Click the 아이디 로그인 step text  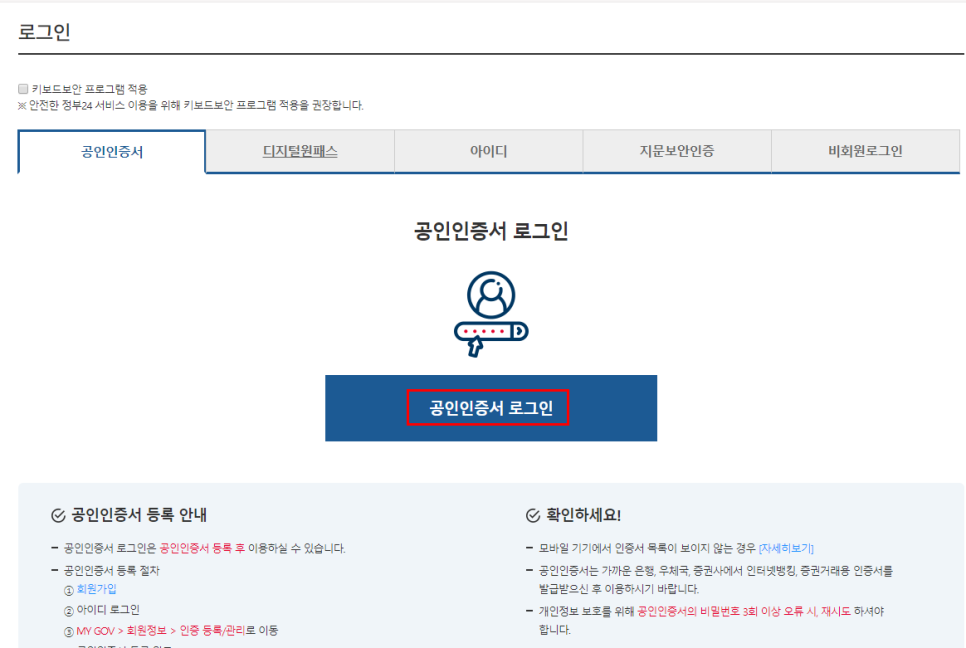pyautogui.click(x=108, y=609)
